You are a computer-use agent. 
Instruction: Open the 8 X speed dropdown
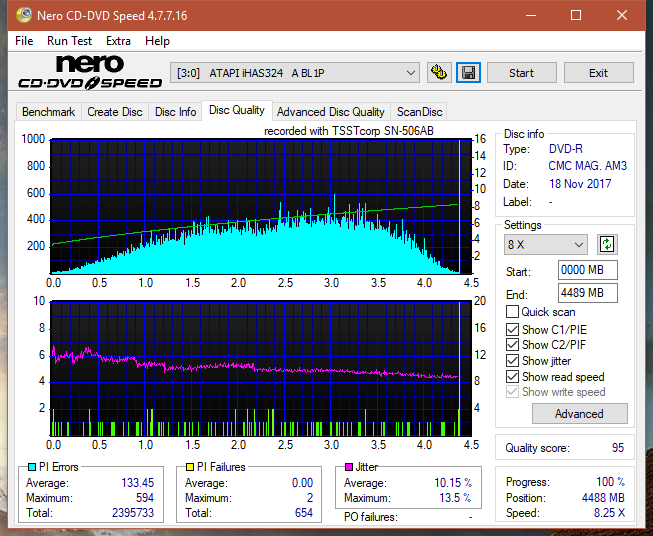click(x=546, y=244)
